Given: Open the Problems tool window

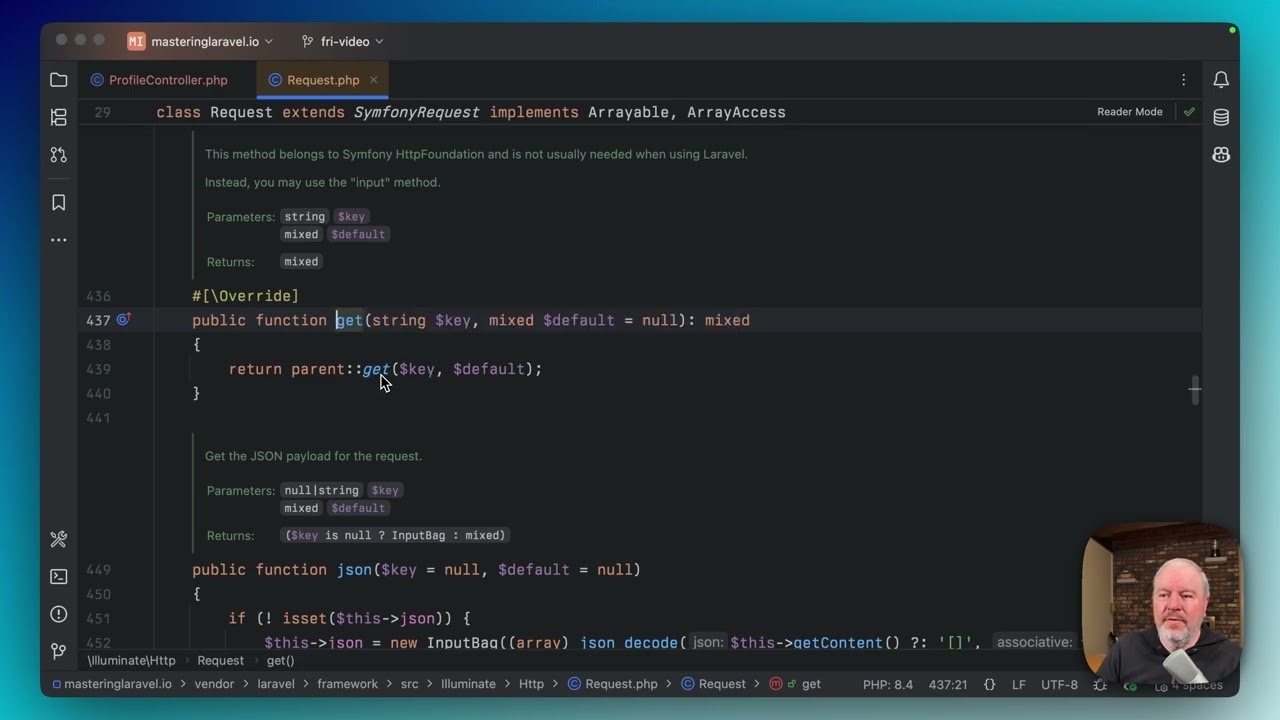Looking at the screenshot, I should (59, 614).
